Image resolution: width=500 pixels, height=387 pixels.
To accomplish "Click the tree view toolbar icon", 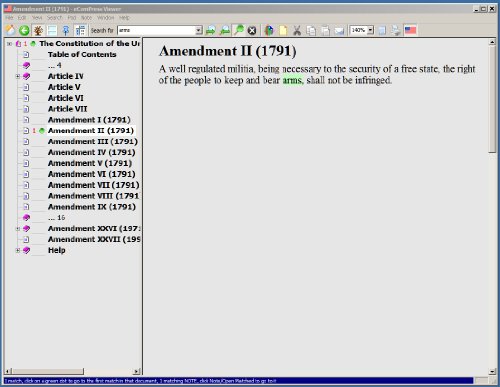I will (x=80, y=30).
